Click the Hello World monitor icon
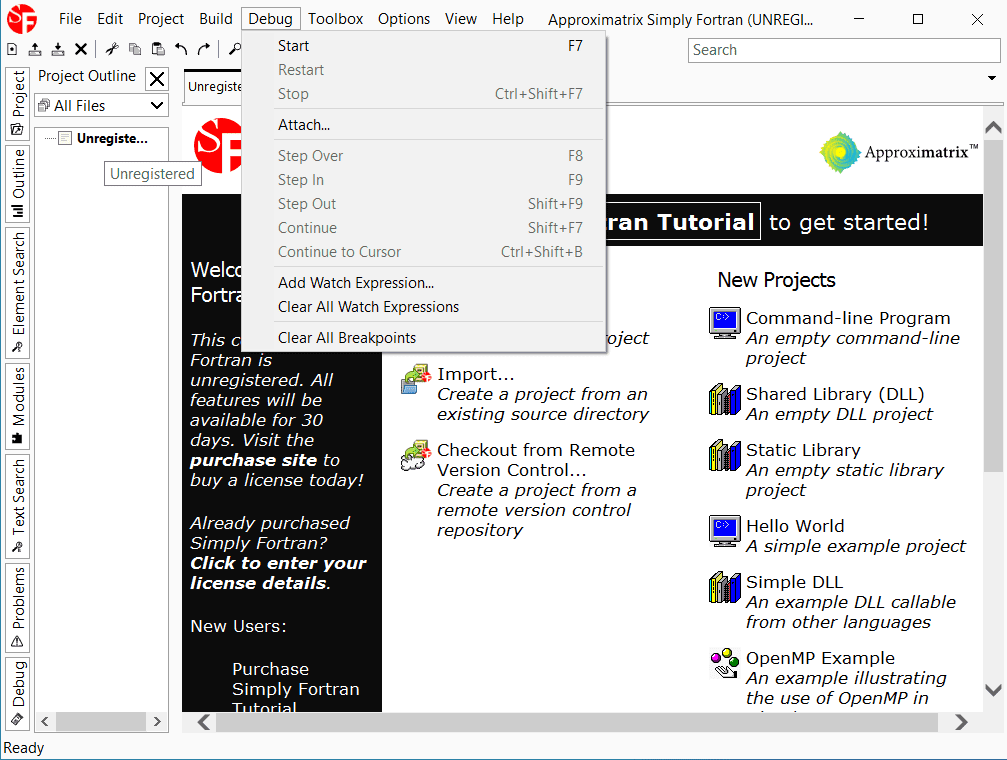 coord(724,531)
